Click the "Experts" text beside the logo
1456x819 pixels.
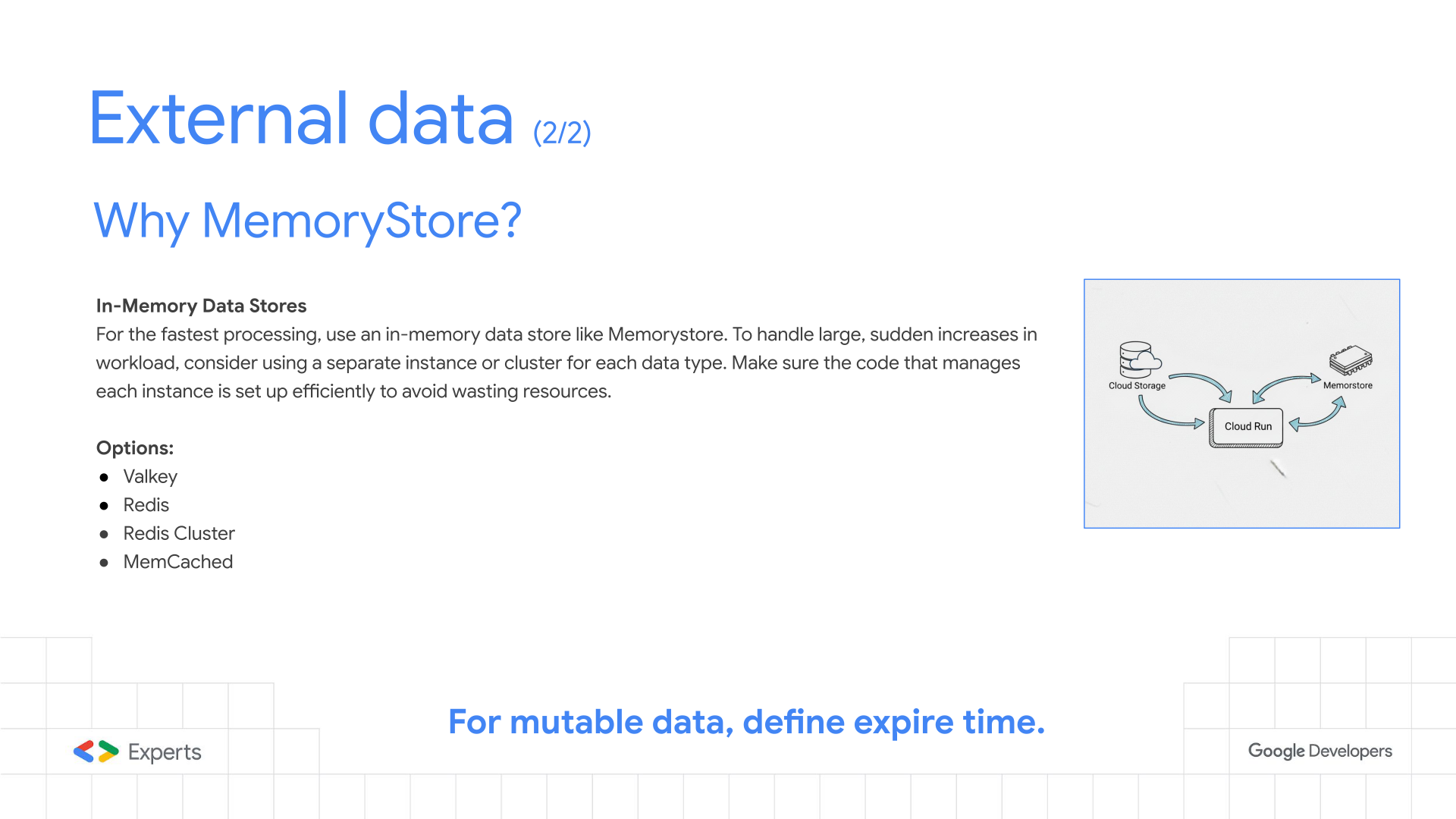[165, 752]
